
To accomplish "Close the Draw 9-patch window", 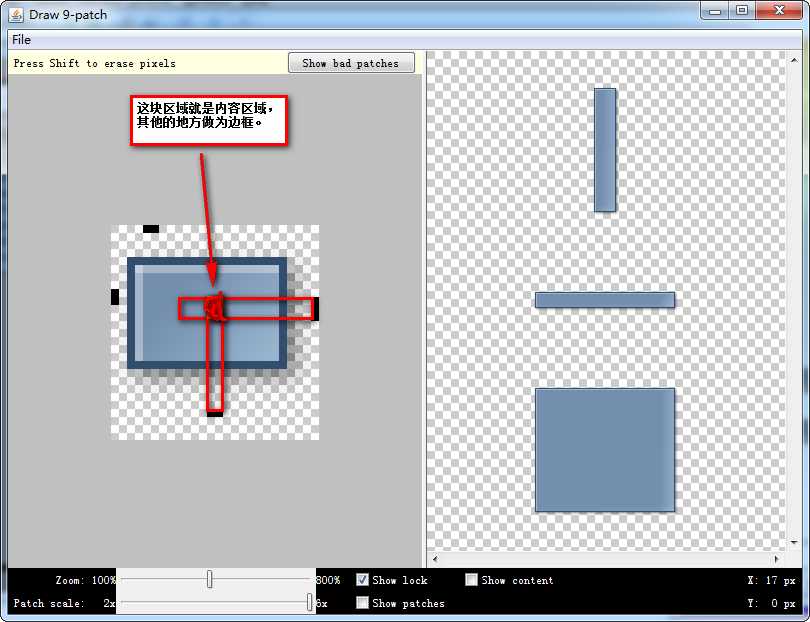I will pyautogui.click(x=779, y=11).
